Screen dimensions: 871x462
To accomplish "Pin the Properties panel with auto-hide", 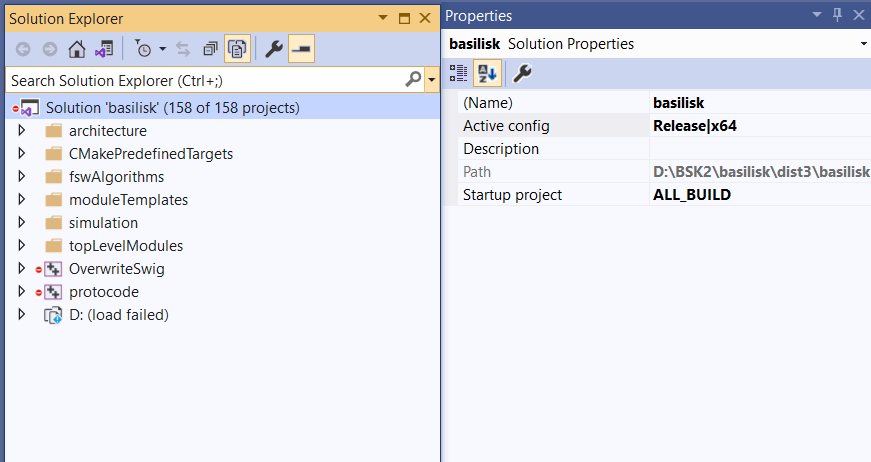I will [x=838, y=15].
